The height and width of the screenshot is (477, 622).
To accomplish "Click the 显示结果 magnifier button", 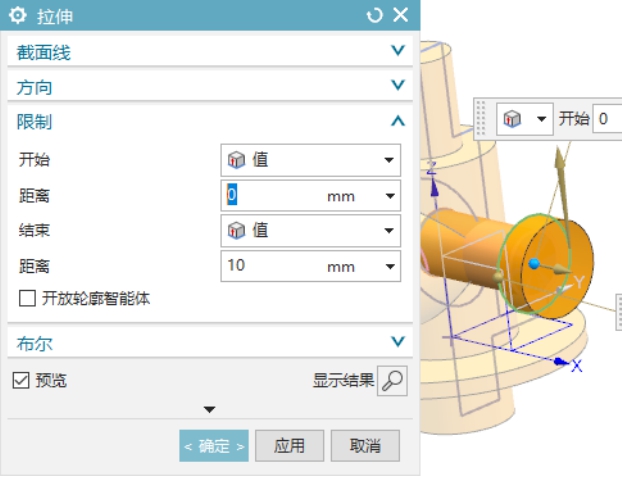I will 392,381.
